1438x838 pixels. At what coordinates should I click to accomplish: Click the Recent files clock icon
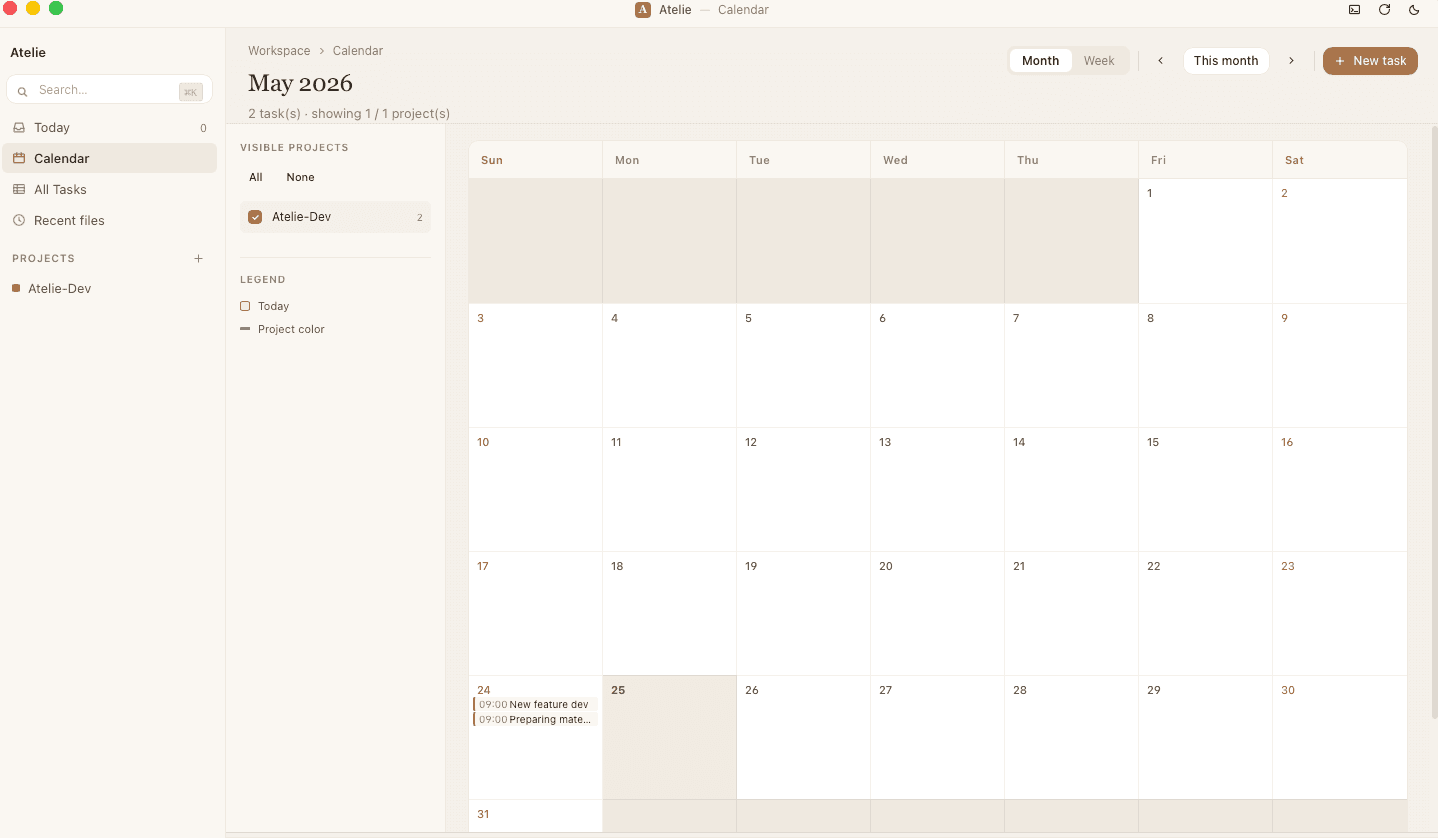(x=19, y=220)
